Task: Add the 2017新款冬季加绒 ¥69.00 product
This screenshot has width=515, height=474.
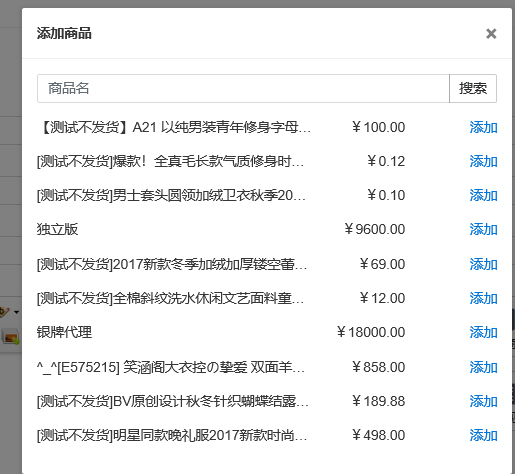Action: pos(483,264)
